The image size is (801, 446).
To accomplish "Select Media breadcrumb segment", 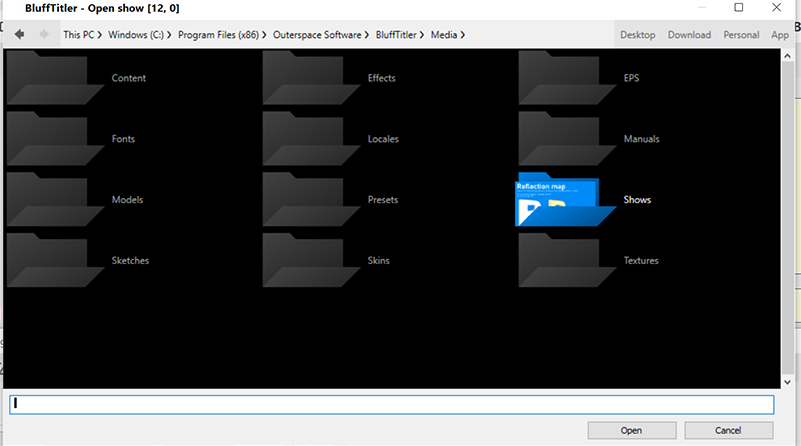I will point(444,35).
